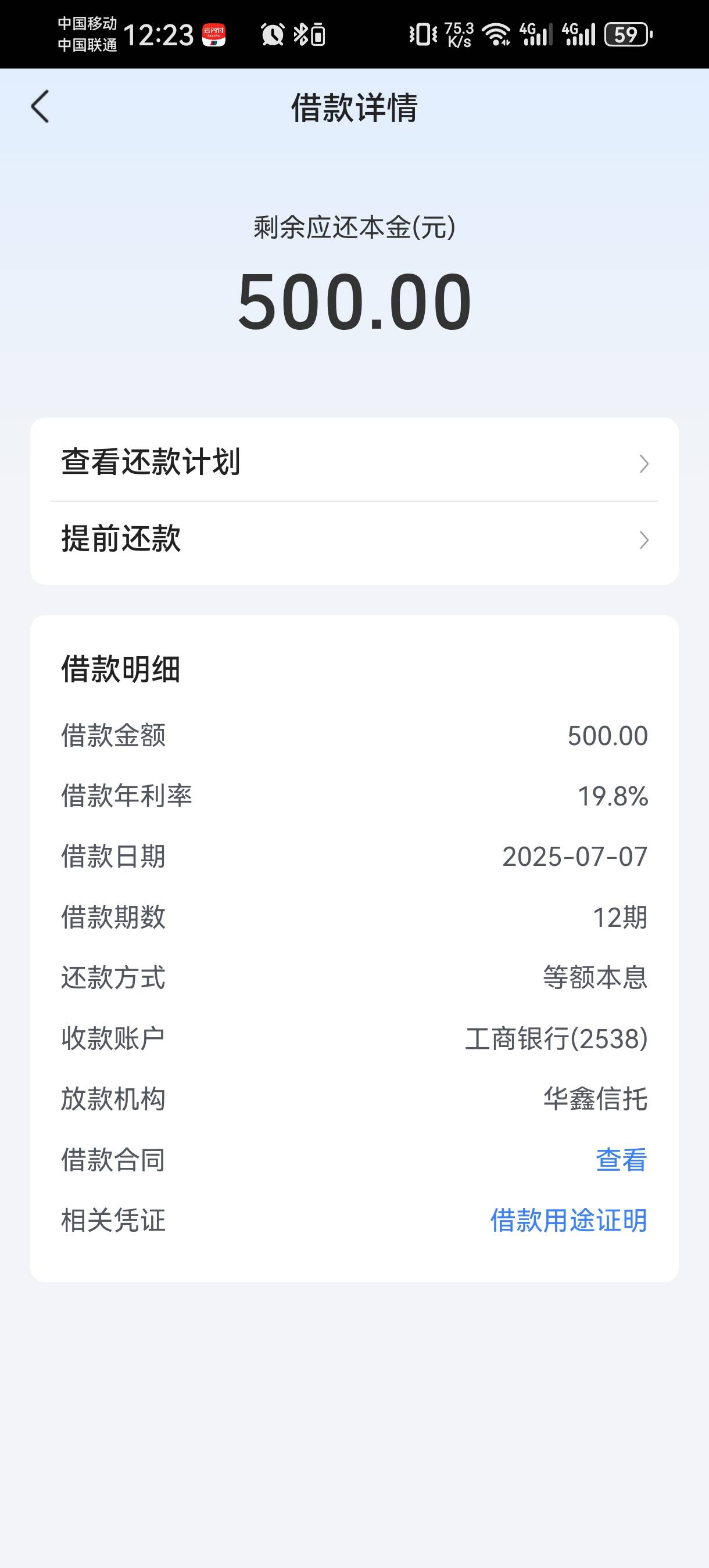The image size is (709, 1568).
Task: Open 查看还款计划 chevron arrow
Action: click(x=644, y=464)
